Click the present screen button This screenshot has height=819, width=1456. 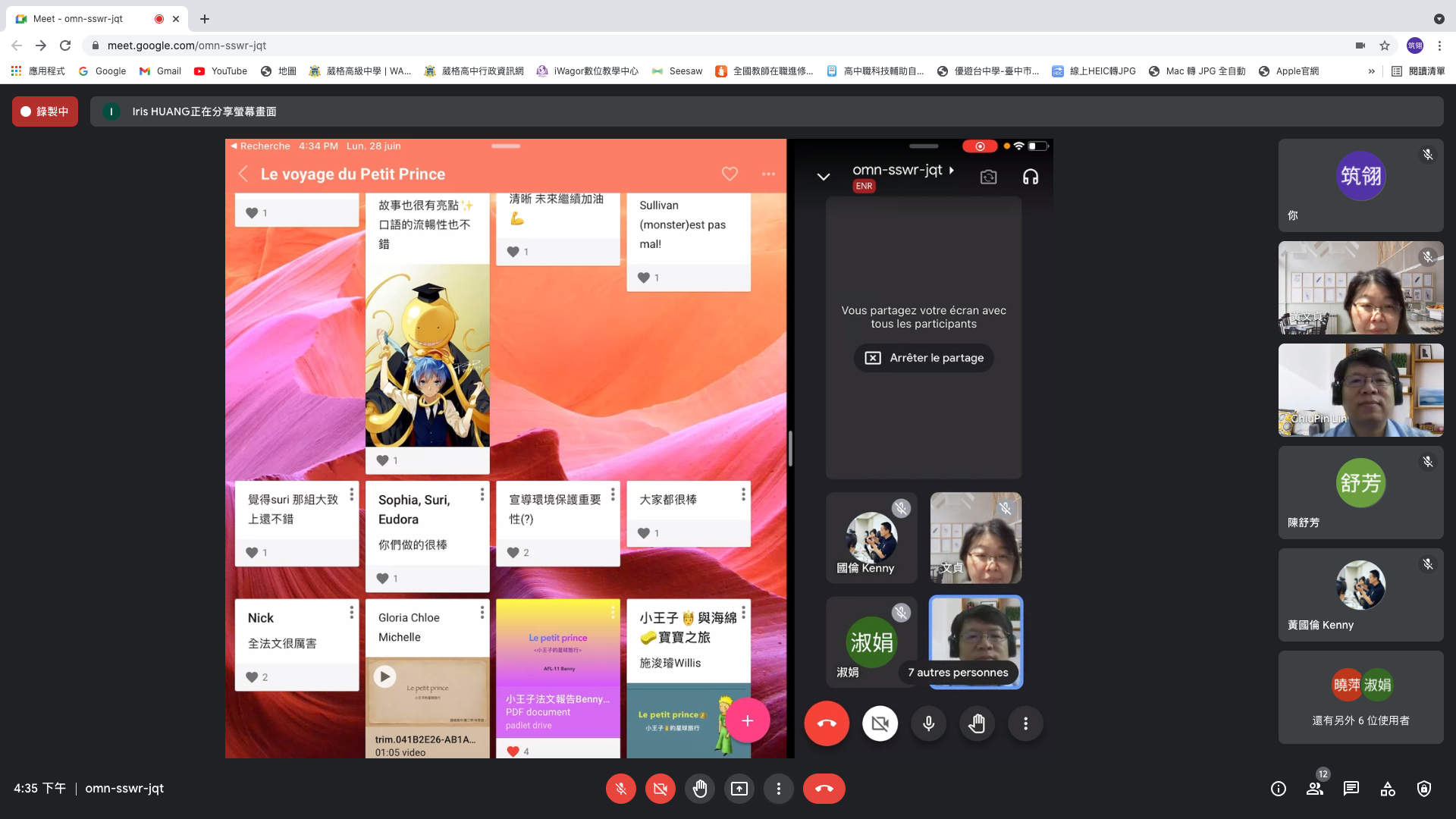(739, 789)
